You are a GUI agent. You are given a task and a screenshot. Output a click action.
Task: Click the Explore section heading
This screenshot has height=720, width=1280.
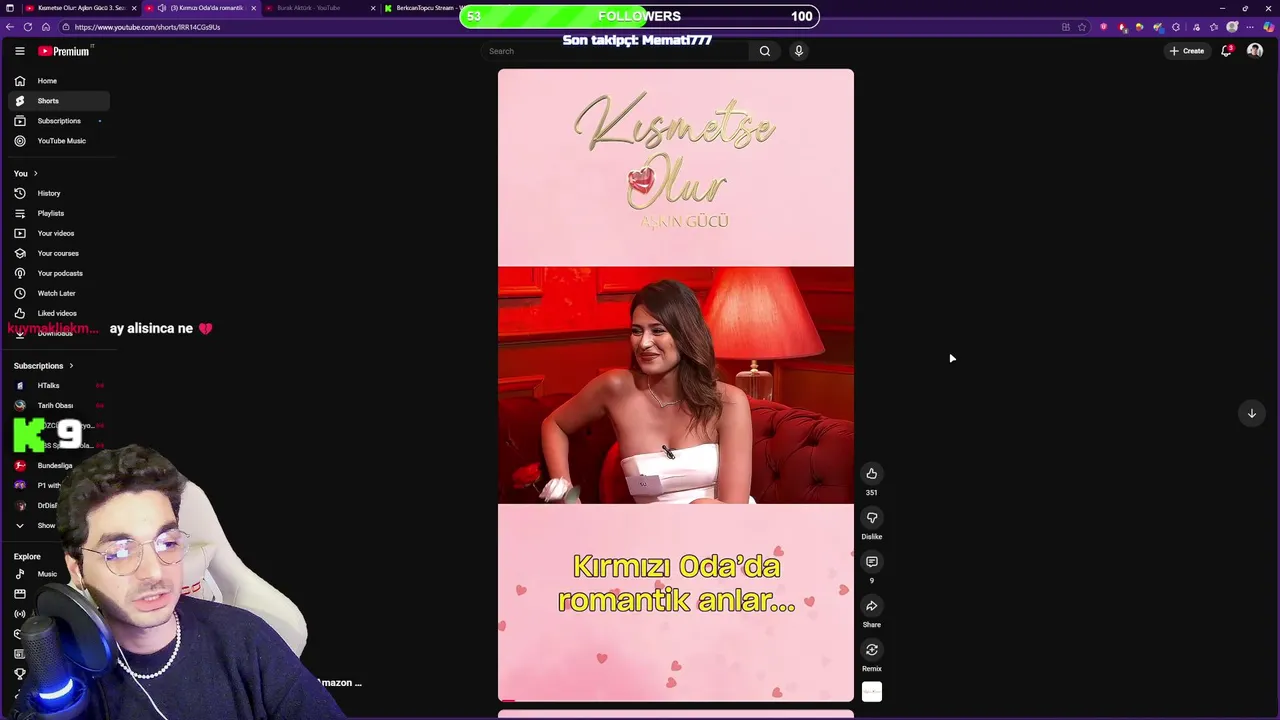27,556
